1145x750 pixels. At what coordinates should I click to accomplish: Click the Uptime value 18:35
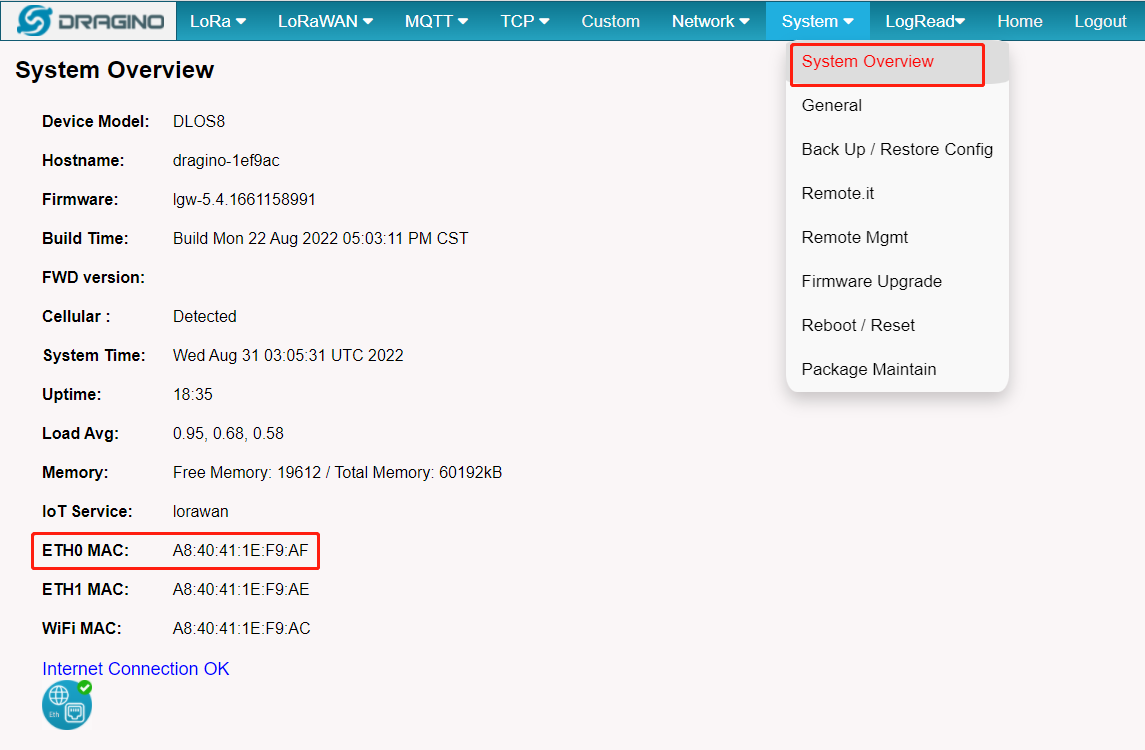coord(193,394)
